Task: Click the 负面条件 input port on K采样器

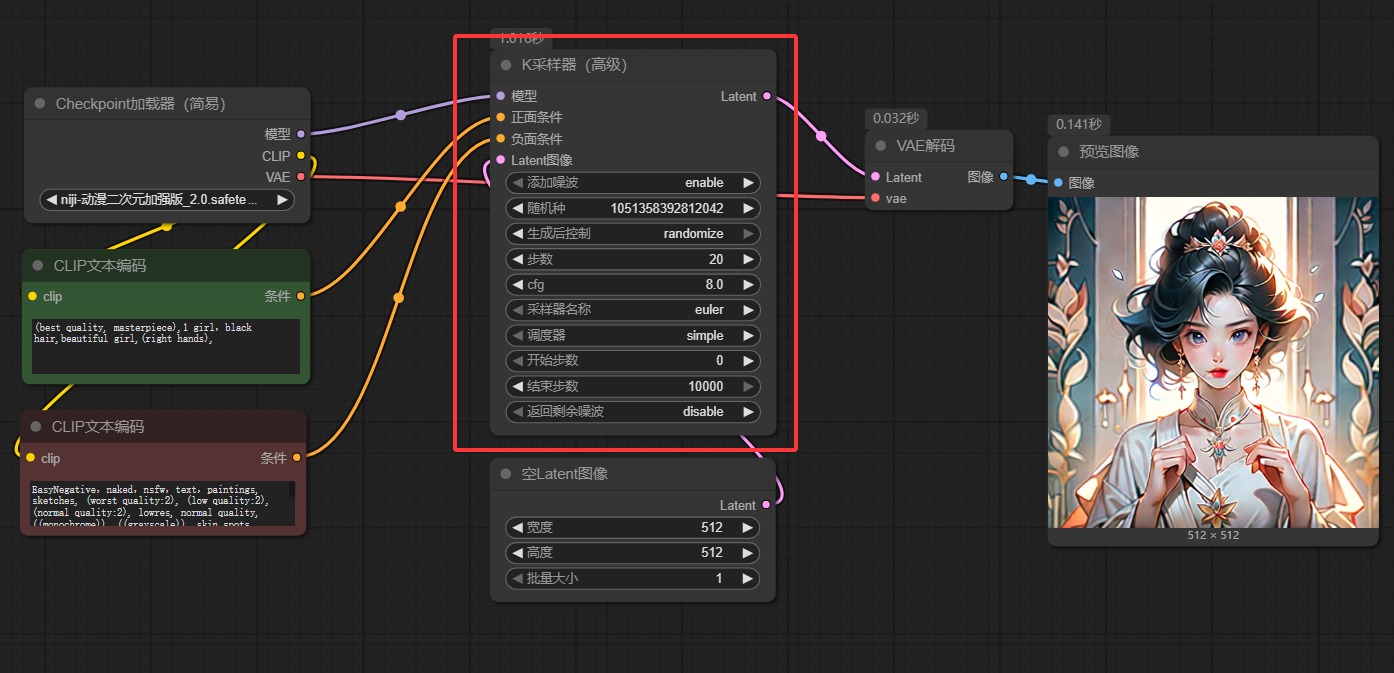Action: pos(501,139)
